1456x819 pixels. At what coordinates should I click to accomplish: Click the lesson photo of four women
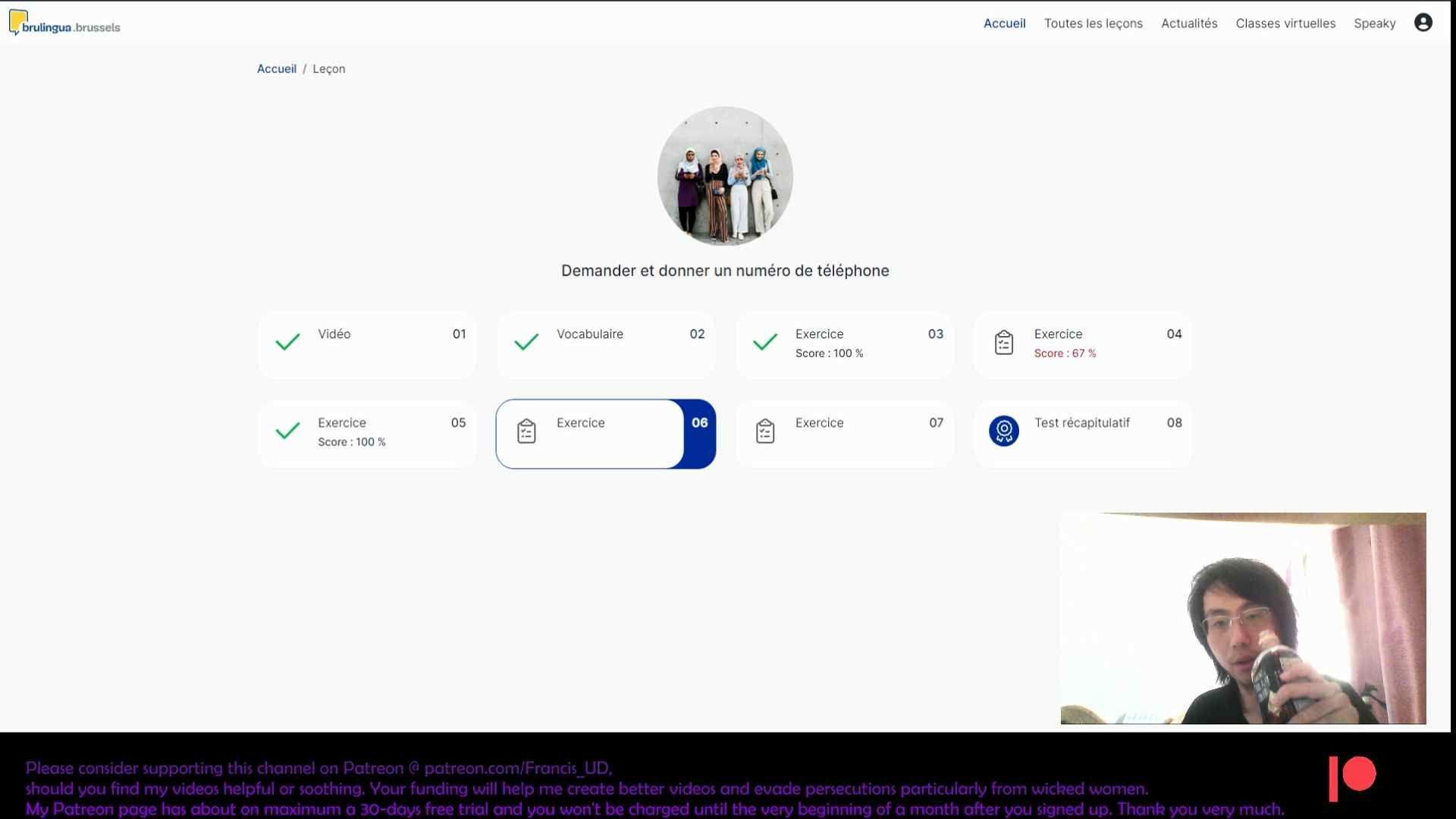point(725,176)
